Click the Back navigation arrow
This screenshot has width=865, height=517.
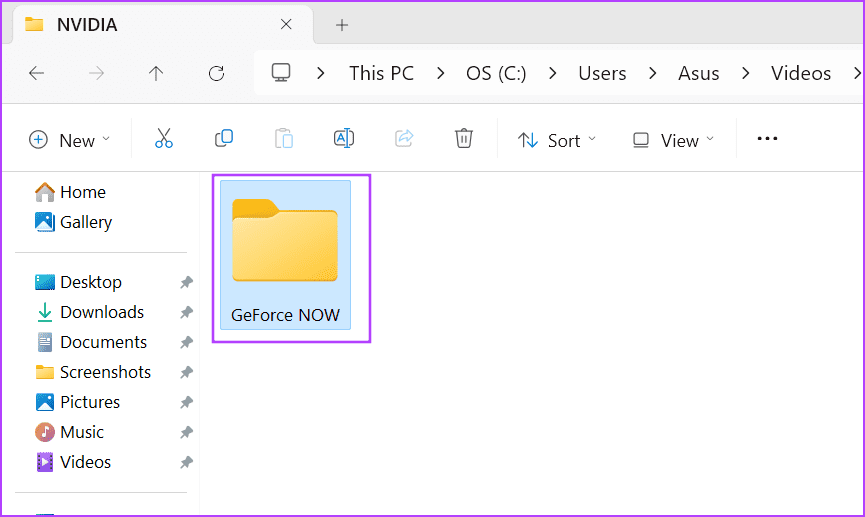pos(36,73)
